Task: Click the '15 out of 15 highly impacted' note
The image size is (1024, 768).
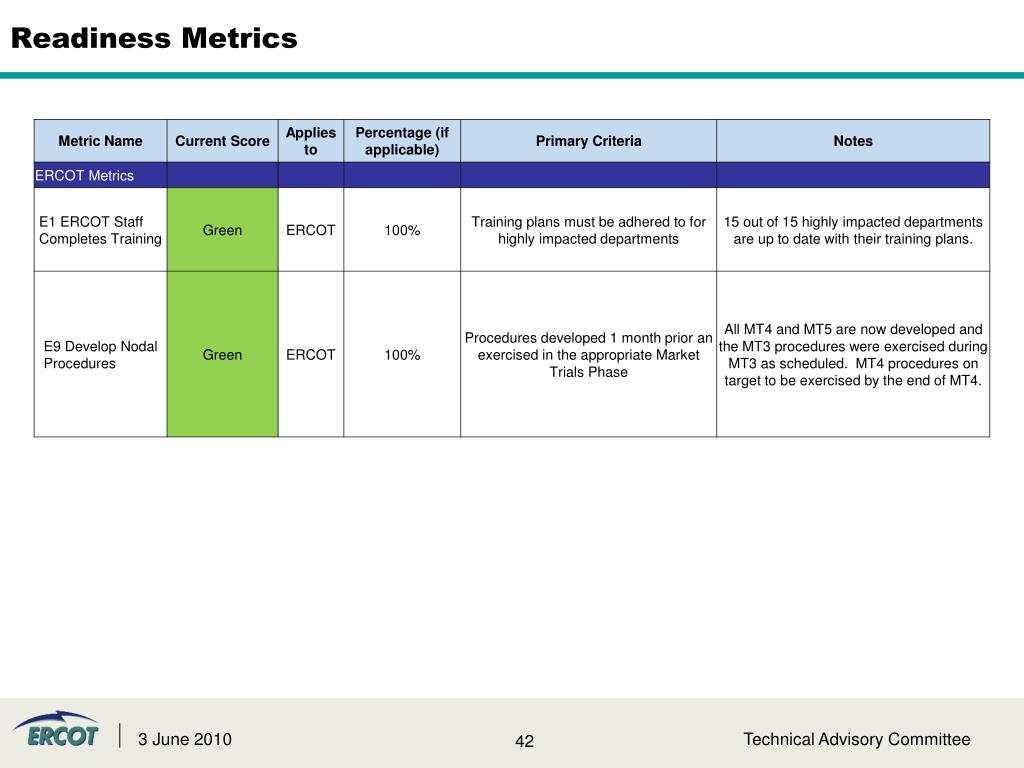Action: [853, 230]
